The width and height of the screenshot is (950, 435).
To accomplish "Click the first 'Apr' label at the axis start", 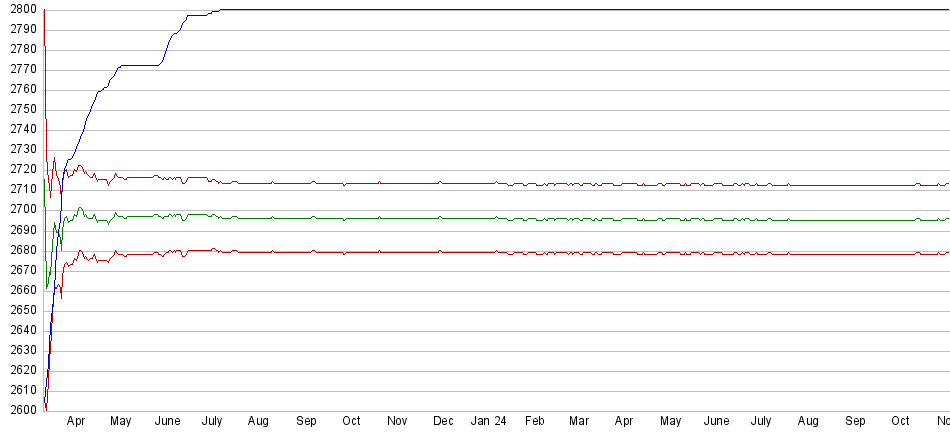I will click(x=75, y=422).
